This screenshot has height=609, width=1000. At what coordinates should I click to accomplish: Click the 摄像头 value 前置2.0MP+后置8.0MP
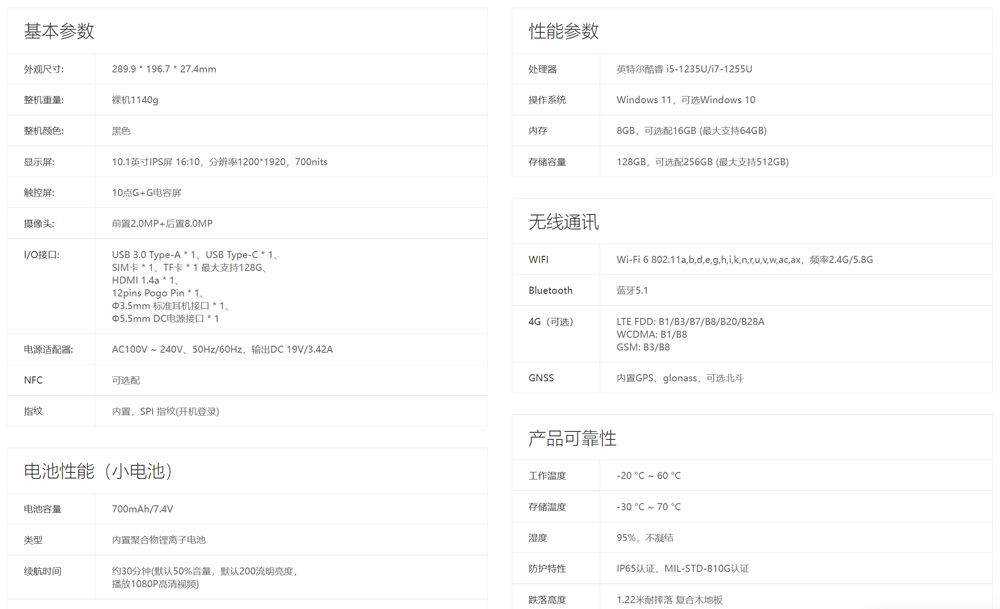click(x=162, y=224)
